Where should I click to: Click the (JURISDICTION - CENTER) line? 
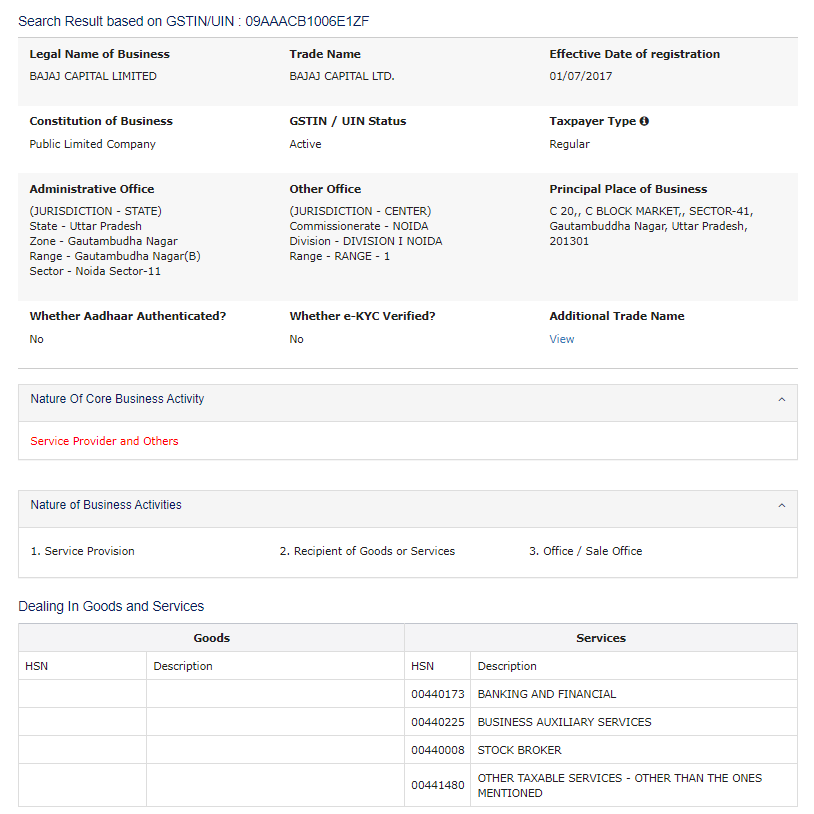[360, 211]
